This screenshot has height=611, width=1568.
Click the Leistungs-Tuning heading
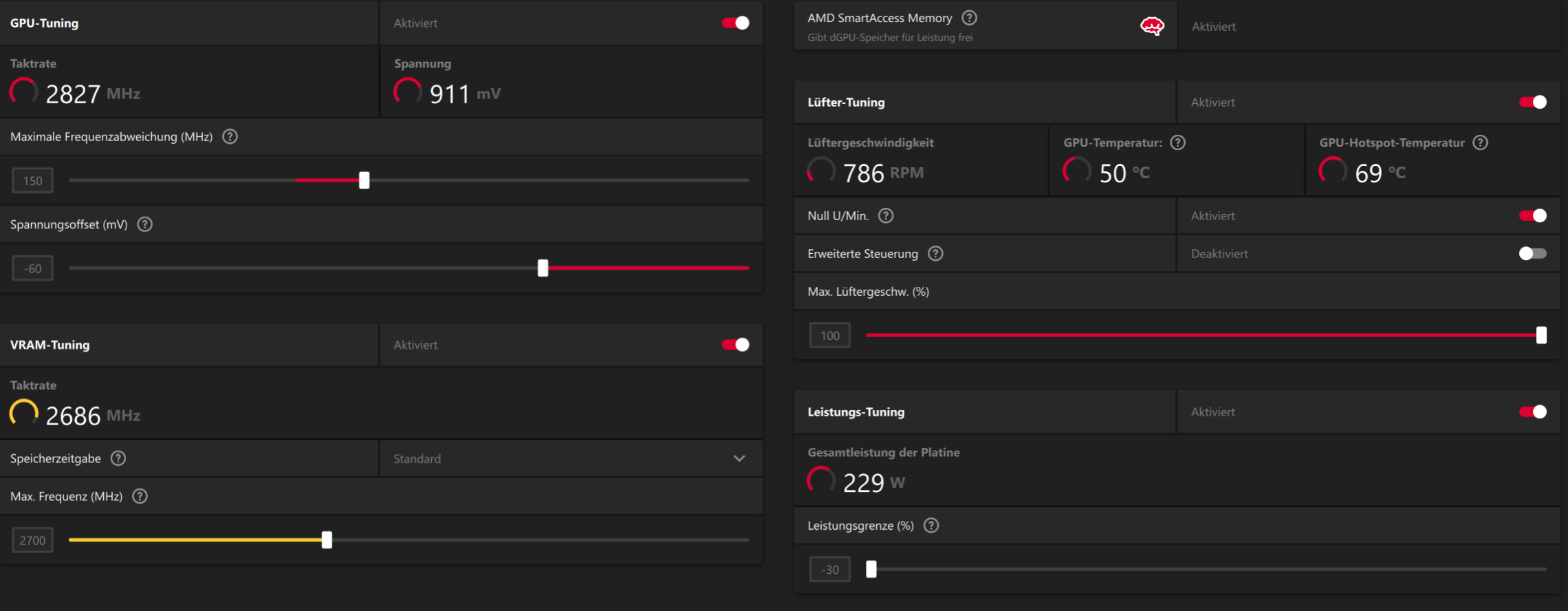coord(856,411)
